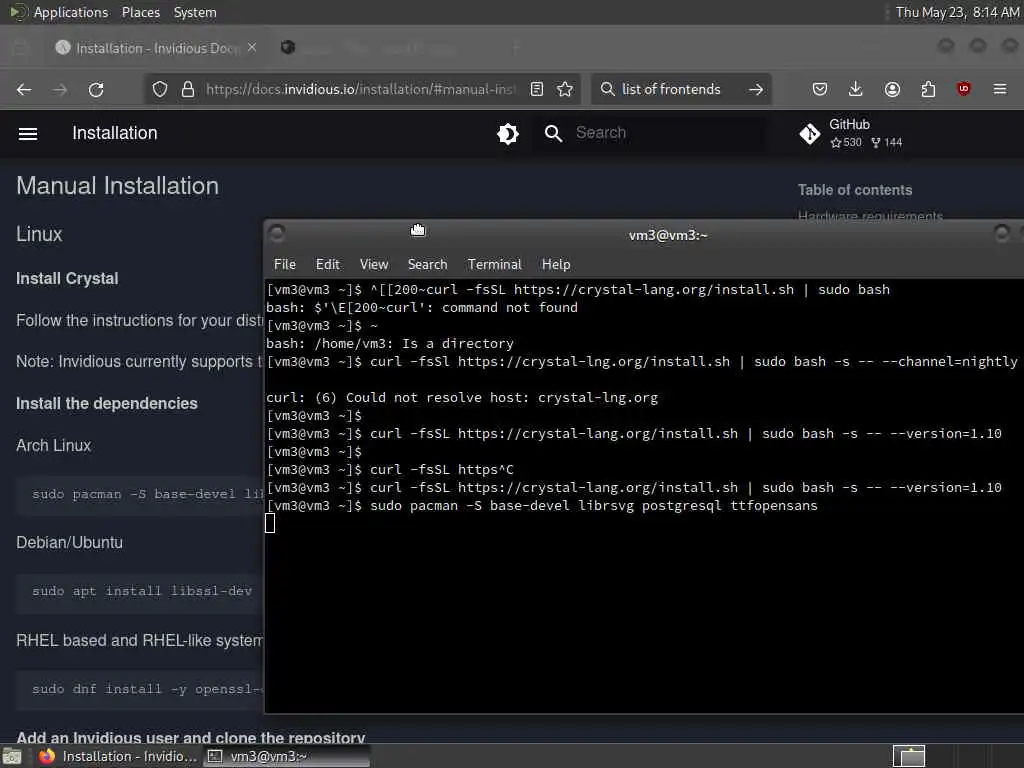Open the Applications menu in top panel
Image resolution: width=1024 pixels, height=768 pixels.
pyautogui.click(x=71, y=12)
